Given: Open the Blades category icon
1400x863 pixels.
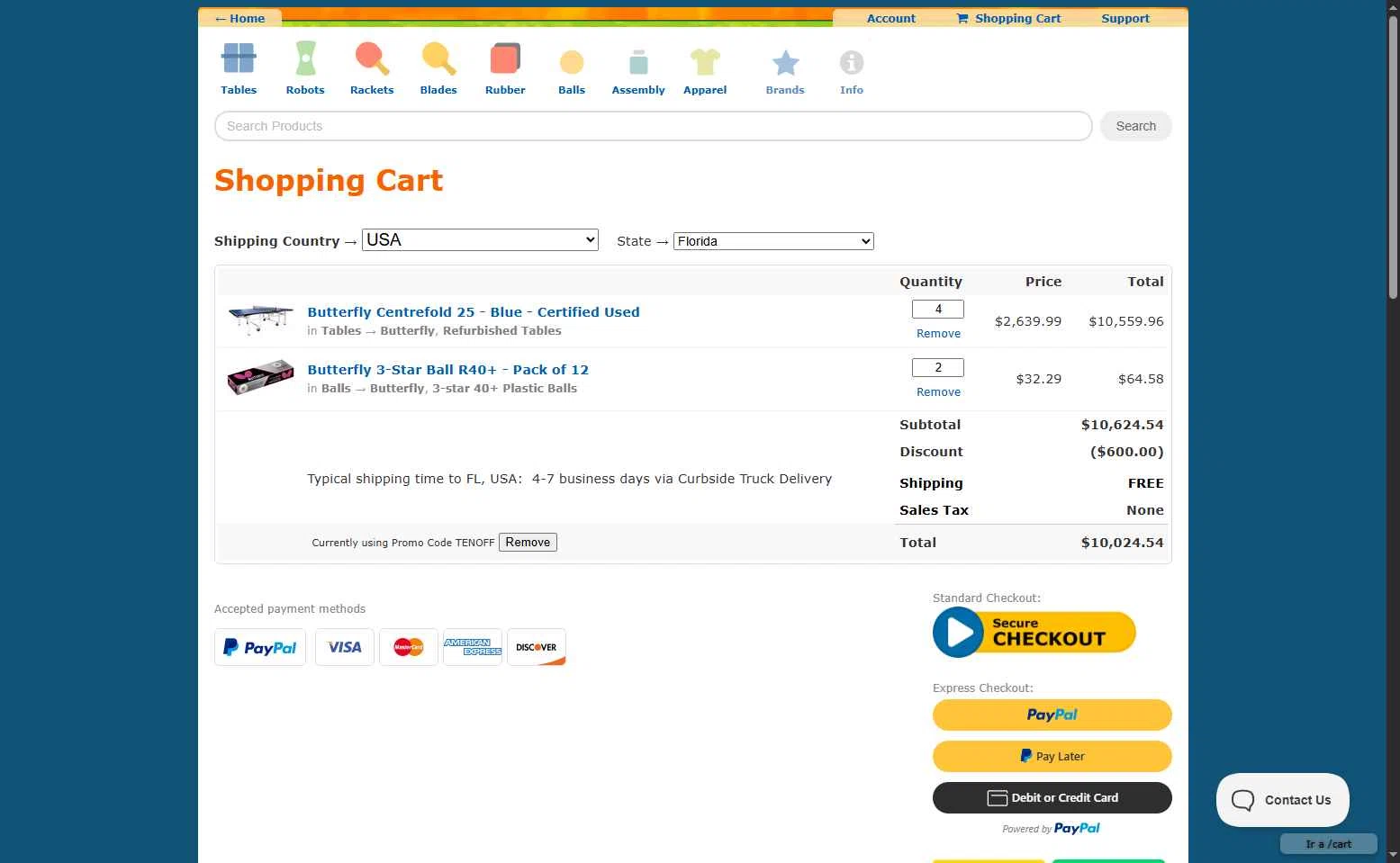Looking at the screenshot, I should [438, 59].
